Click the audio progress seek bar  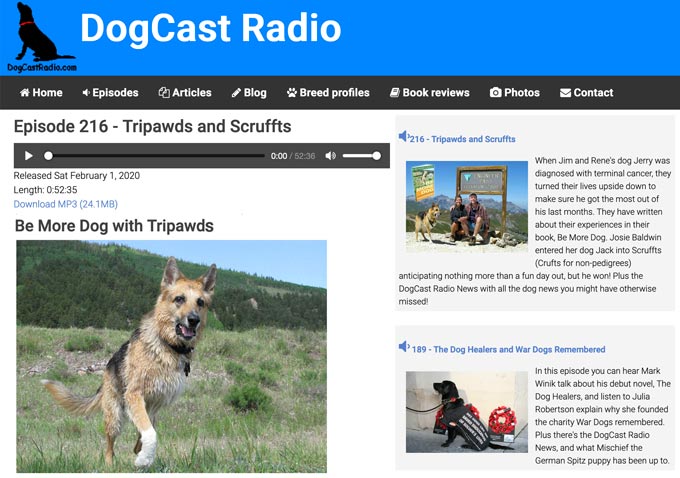coord(155,156)
